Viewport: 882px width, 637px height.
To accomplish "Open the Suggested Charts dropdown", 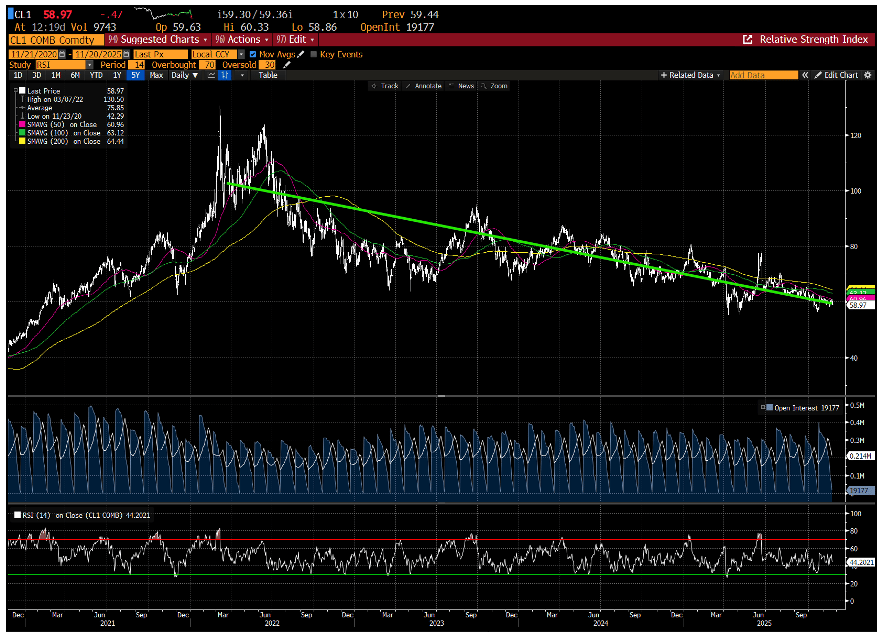I will point(157,39).
